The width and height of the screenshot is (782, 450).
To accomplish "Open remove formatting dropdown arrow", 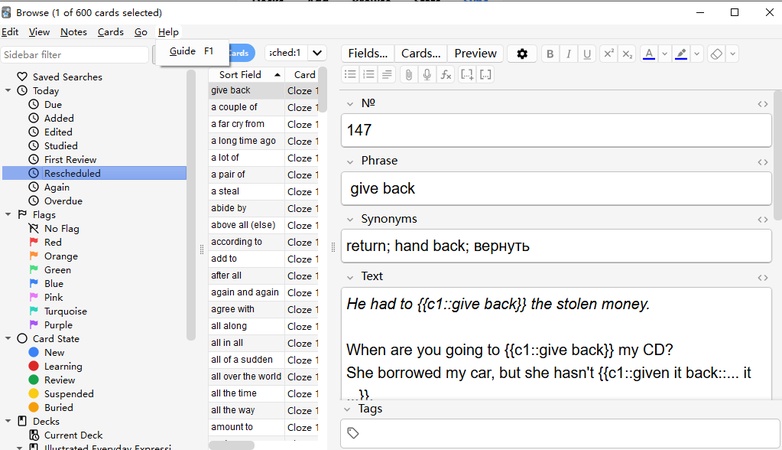I will click(732, 54).
